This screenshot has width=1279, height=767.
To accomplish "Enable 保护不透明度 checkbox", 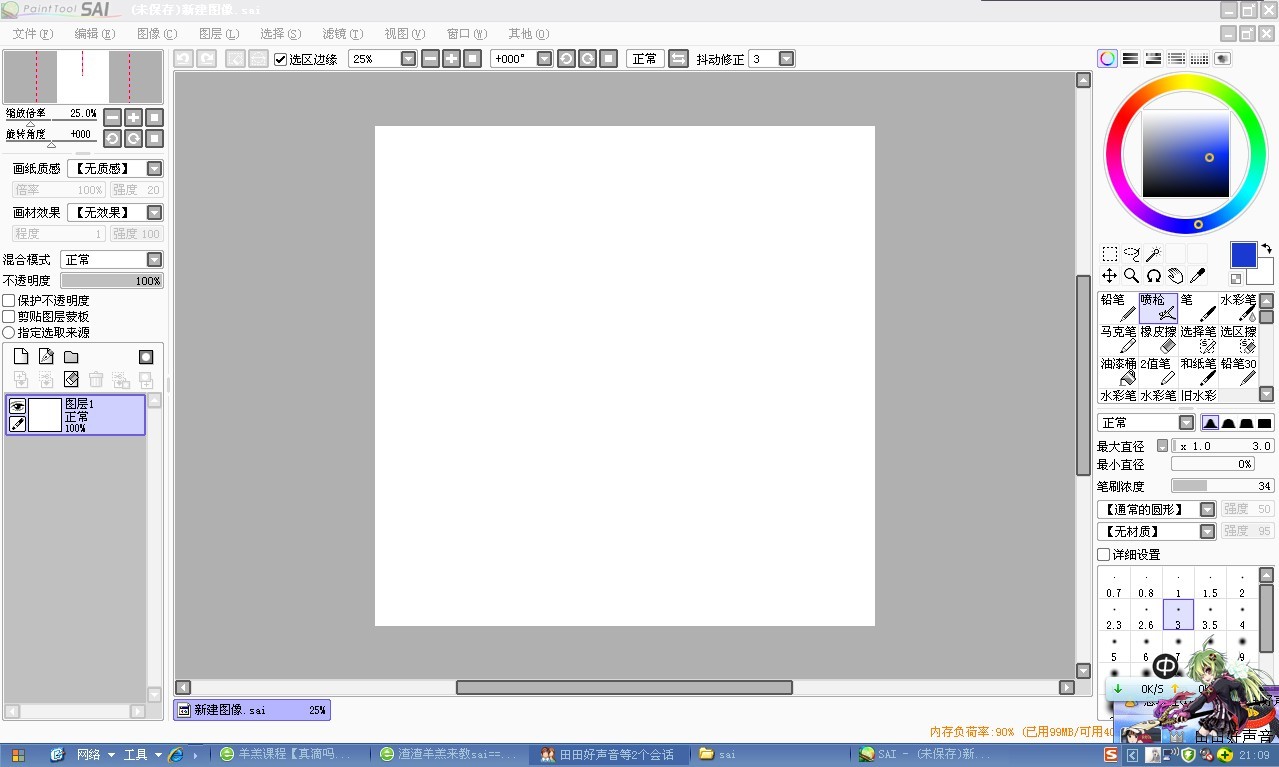I will pos(9,300).
